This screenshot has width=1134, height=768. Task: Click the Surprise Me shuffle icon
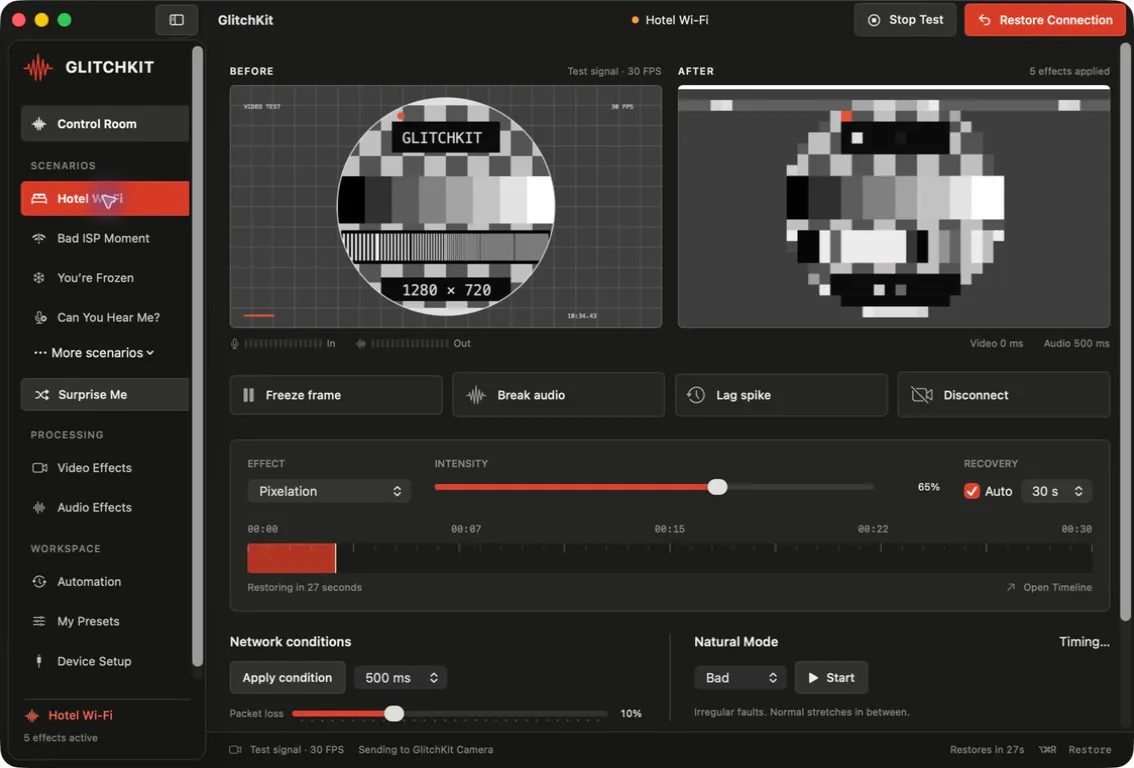tap(42, 395)
